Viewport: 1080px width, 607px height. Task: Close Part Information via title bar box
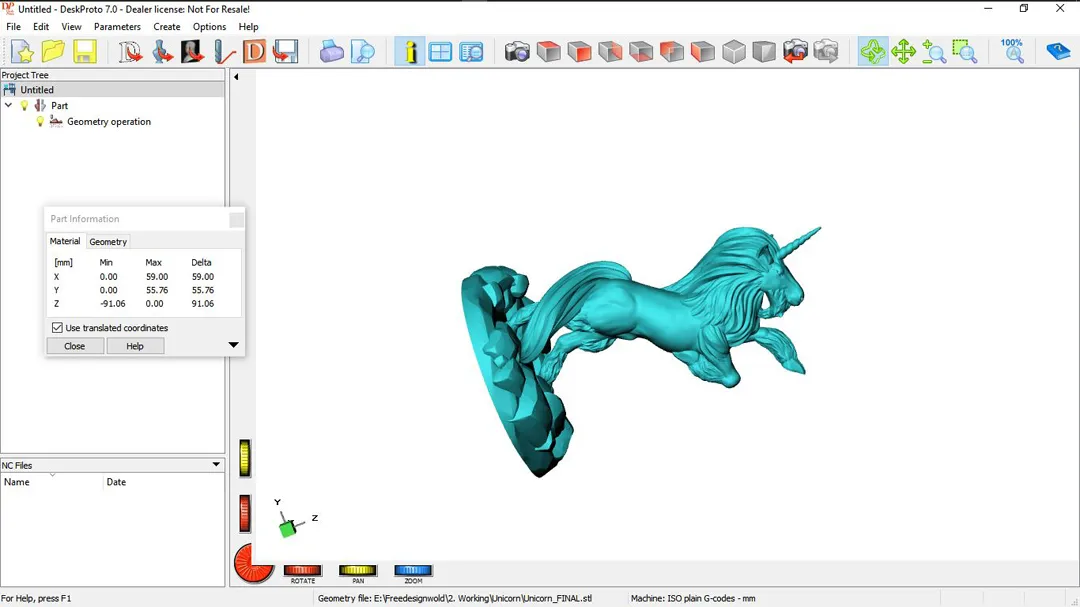point(236,220)
